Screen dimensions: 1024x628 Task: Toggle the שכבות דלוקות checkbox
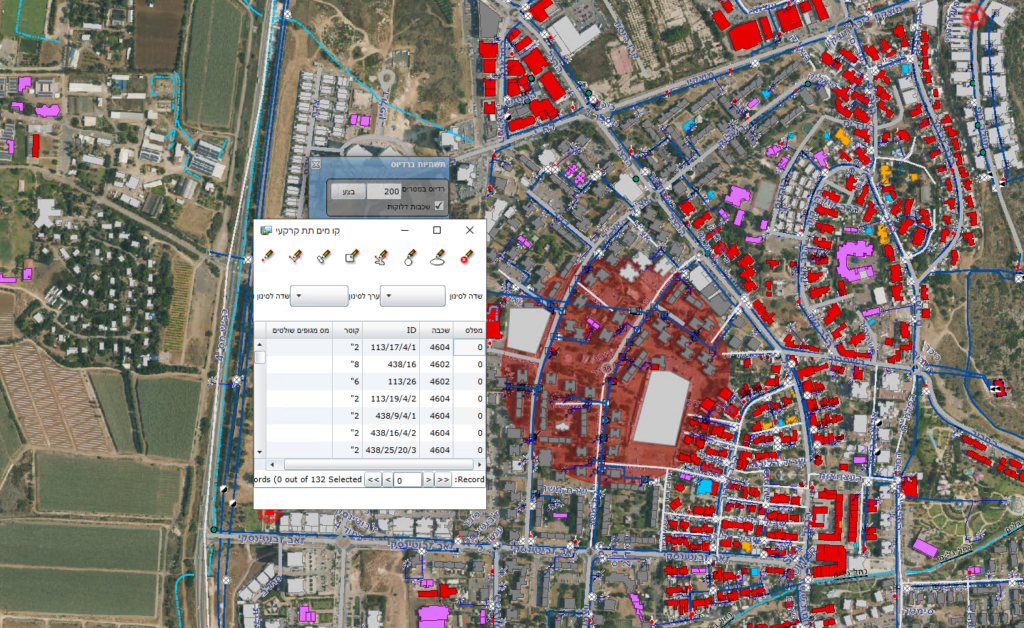(439, 205)
